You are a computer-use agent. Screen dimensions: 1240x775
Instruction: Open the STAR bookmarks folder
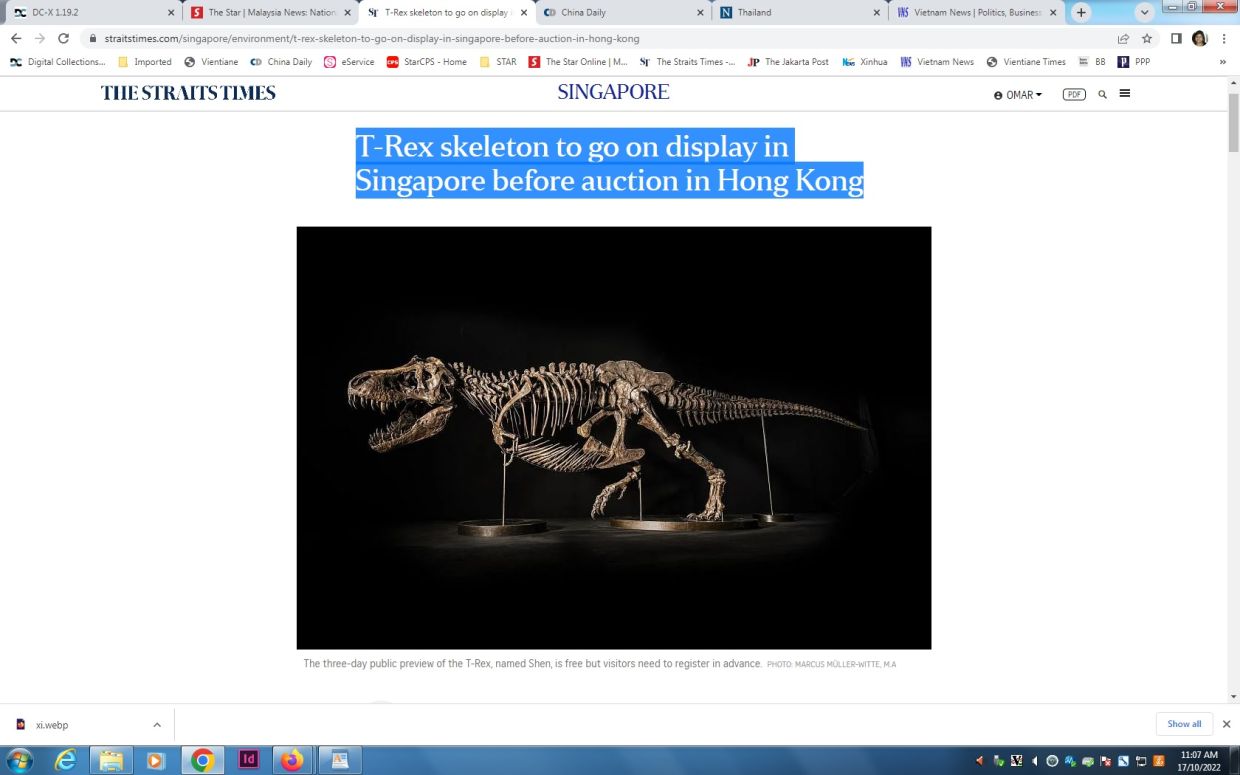498,62
